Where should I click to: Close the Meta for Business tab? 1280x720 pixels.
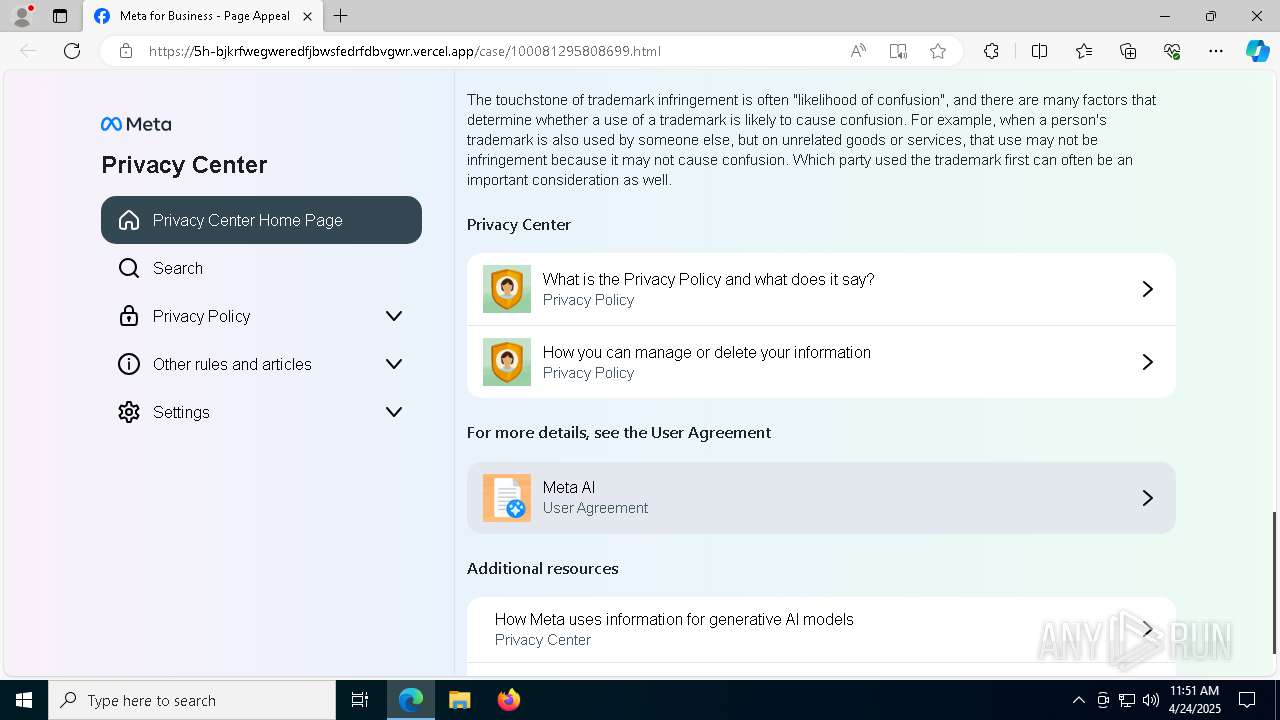(307, 16)
